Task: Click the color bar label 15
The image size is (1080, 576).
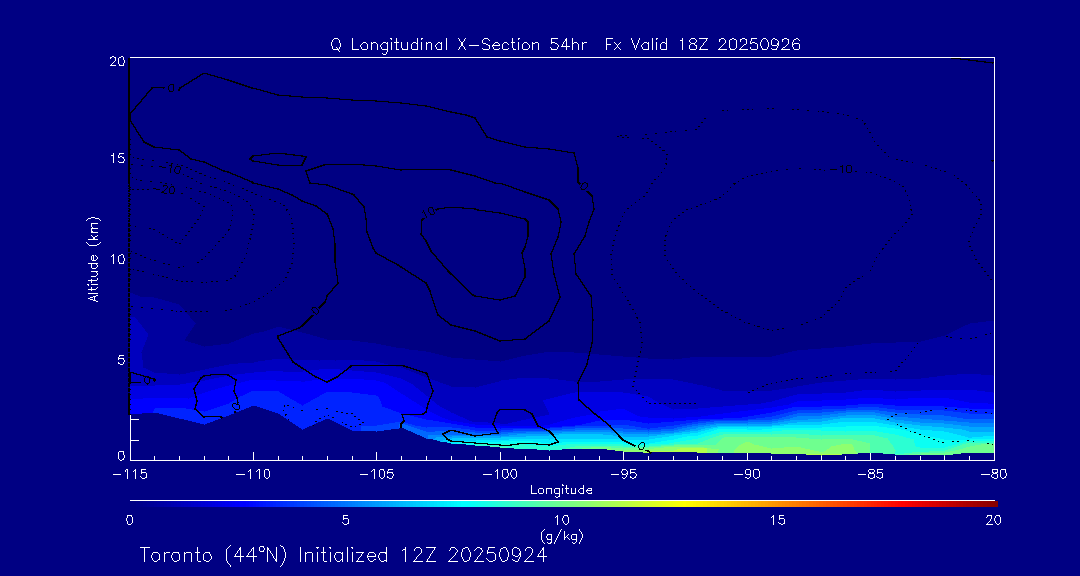Action: click(x=777, y=520)
